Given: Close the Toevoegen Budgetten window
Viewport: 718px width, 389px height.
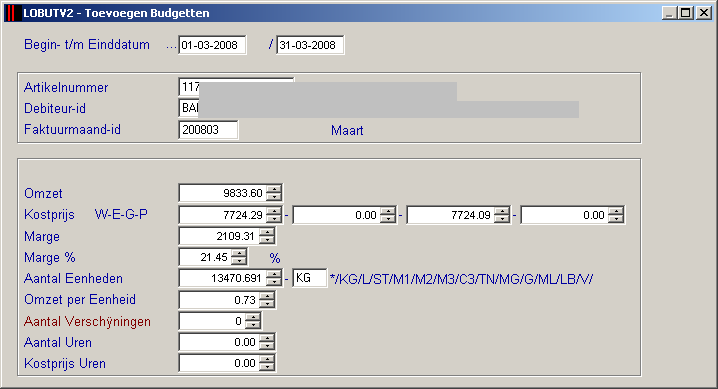Looking at the screenshot, I should click(704, 13).
